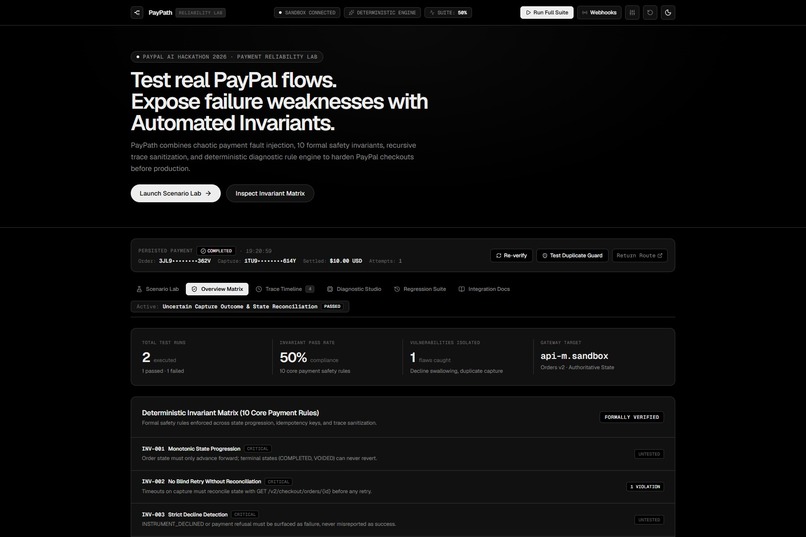
Task: Click the PayPath logo icon
Action: [137, 12]
